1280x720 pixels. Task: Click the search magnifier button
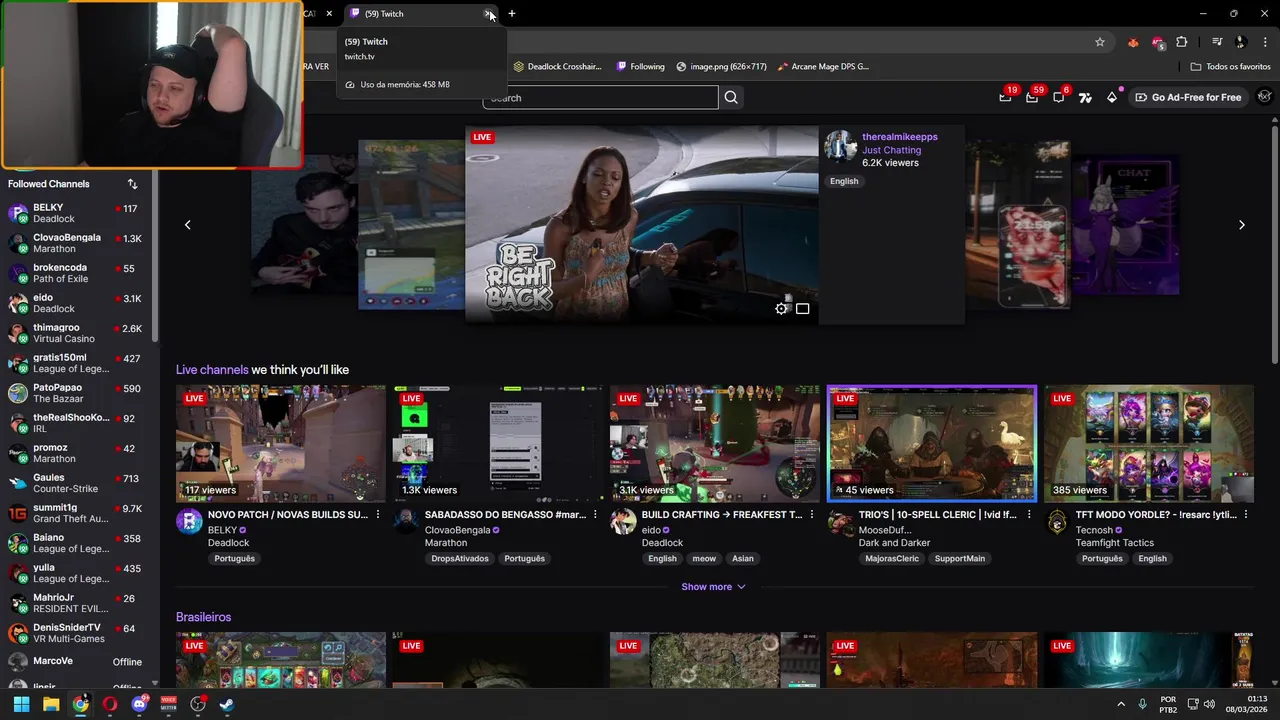coord(731,97)
